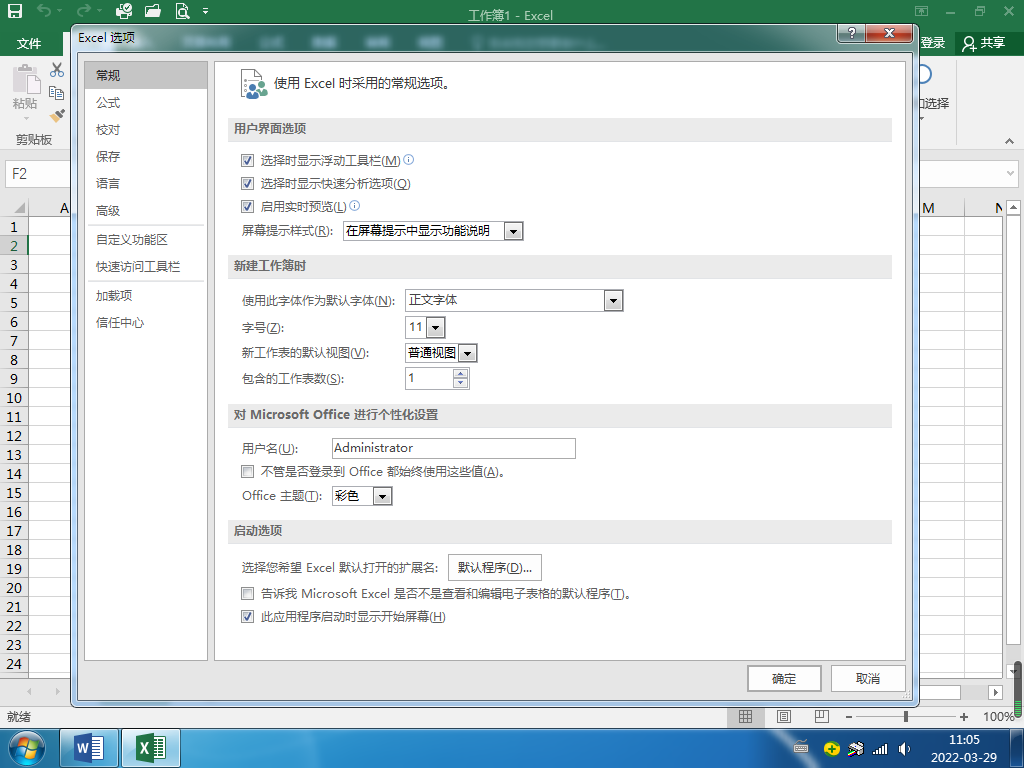Click the Copy icon in clipboard group

pyautogui.click(x=57, y=93)
